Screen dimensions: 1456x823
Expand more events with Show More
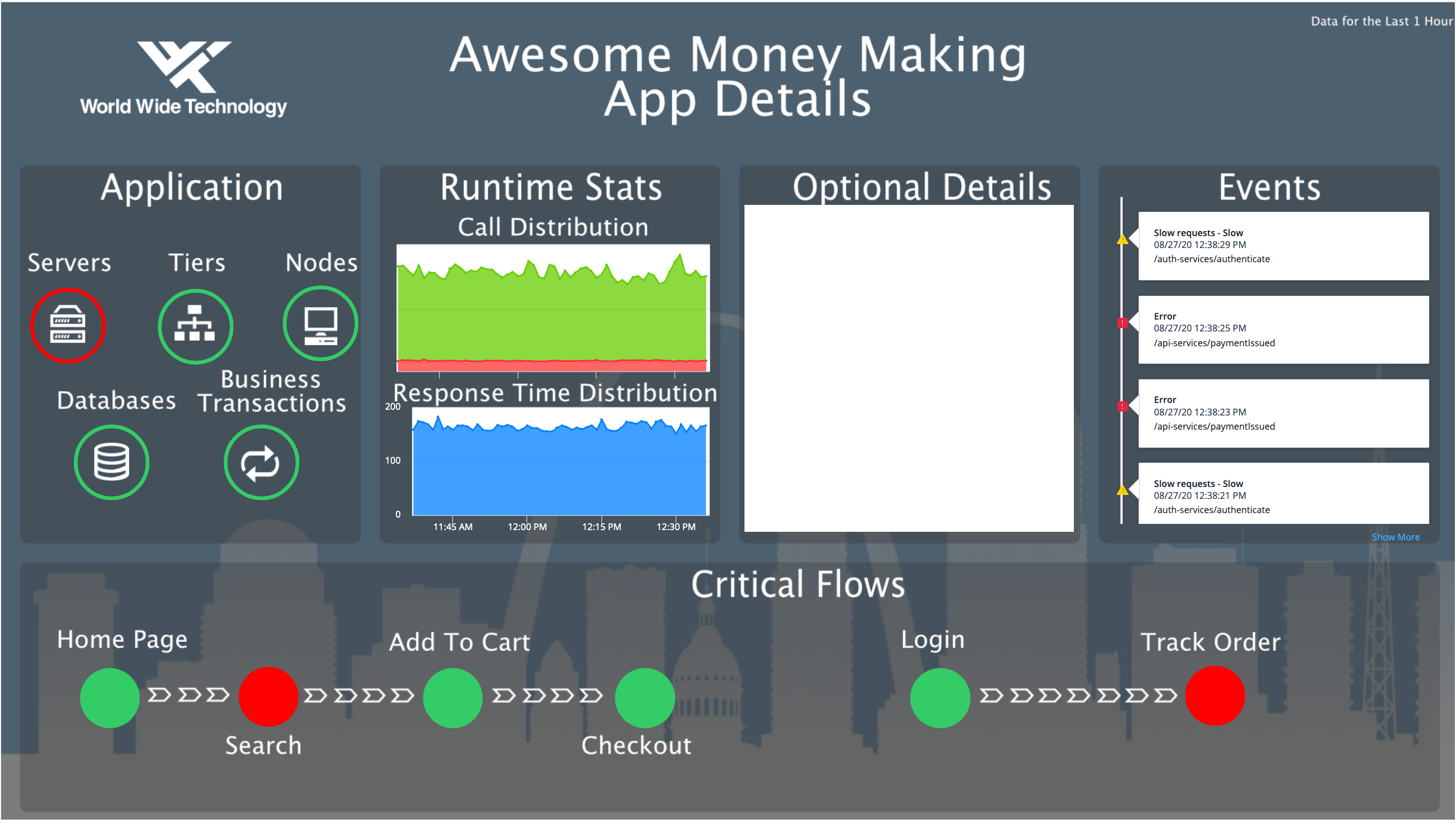click(1395, 536)
